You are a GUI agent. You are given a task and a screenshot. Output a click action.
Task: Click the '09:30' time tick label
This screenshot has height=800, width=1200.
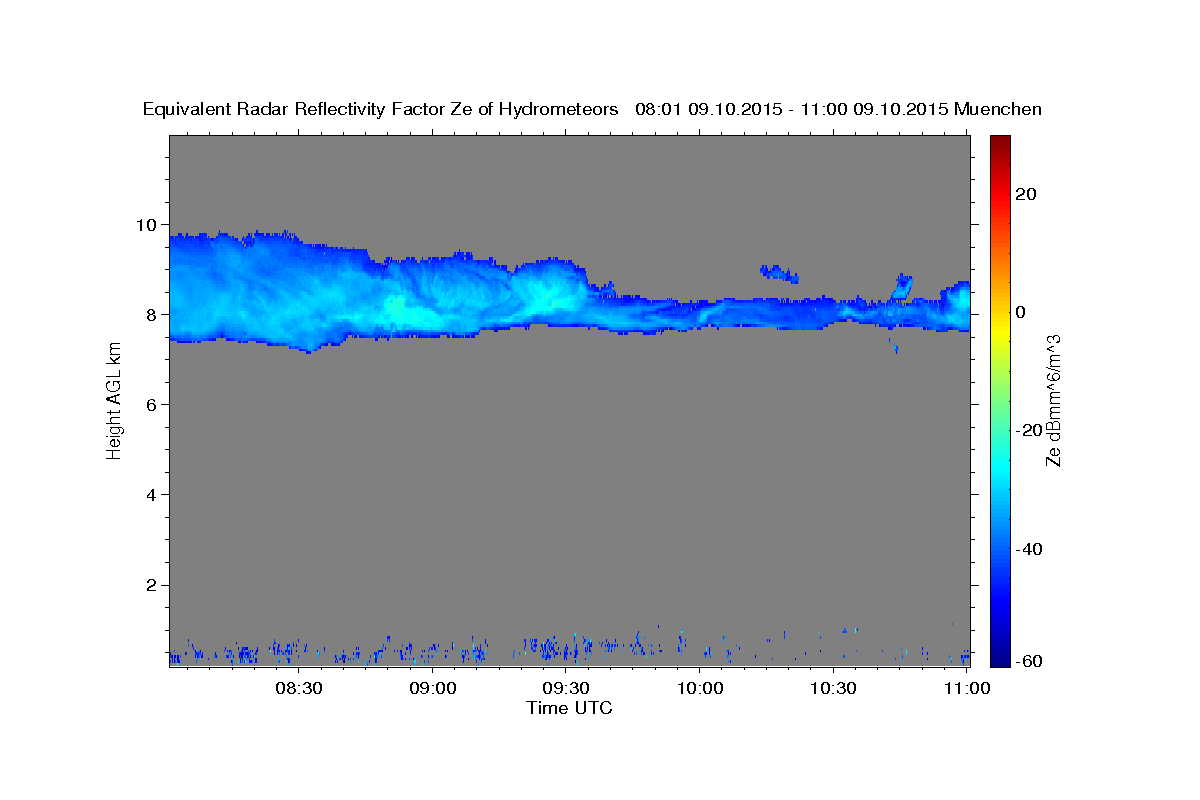tap(566, 688)
